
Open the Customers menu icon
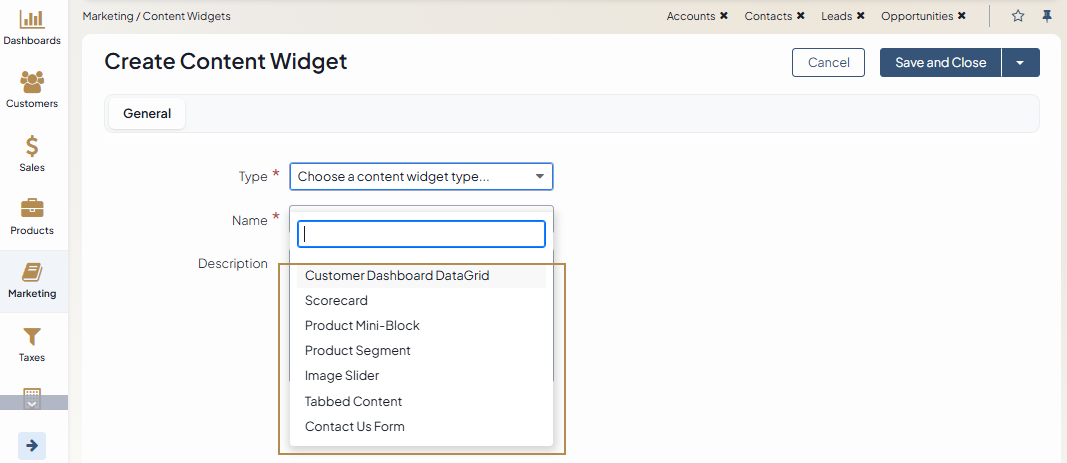tap(32, 82)
